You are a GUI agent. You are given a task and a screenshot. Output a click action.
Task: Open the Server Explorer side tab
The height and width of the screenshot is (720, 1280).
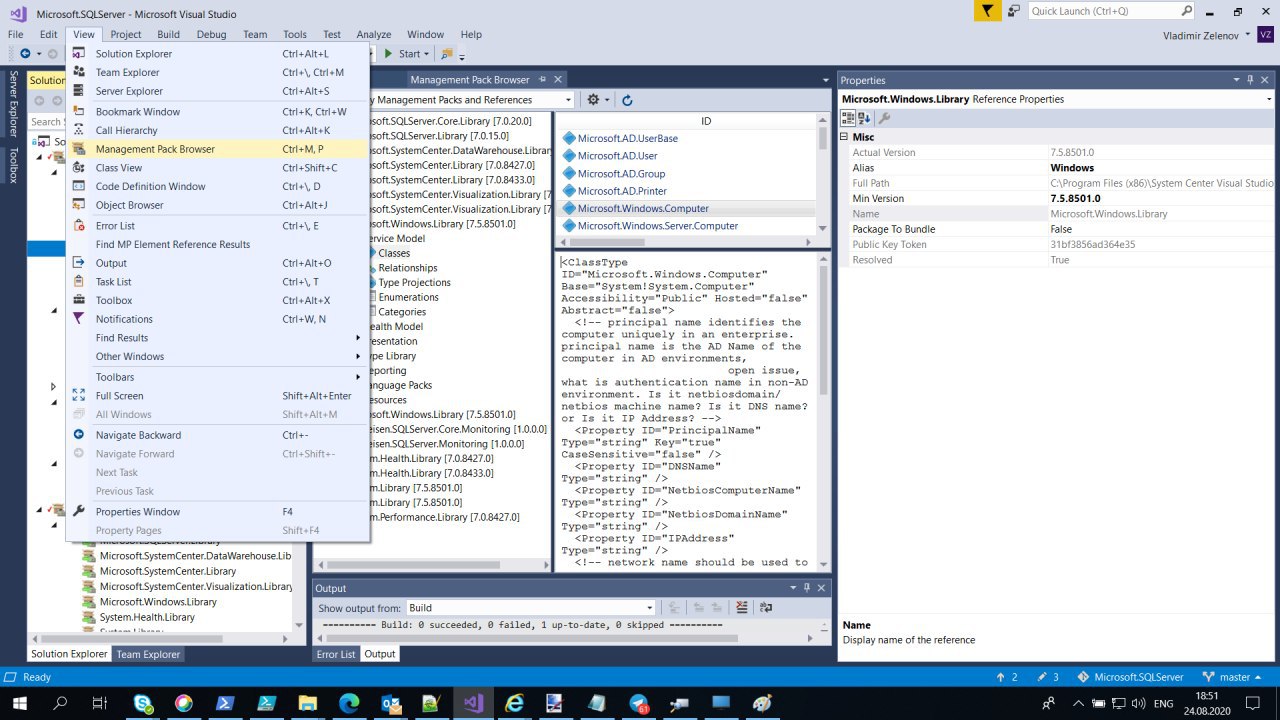(13, 104)
